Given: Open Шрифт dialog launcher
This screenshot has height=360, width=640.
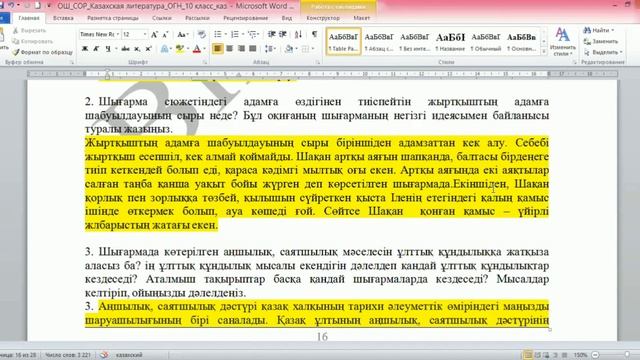Looking at the screenshot, I should pos(205,62).
